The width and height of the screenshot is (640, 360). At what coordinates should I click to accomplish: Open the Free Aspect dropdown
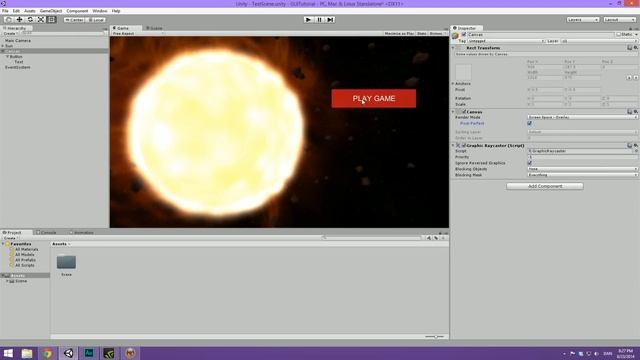coord(138,33)
